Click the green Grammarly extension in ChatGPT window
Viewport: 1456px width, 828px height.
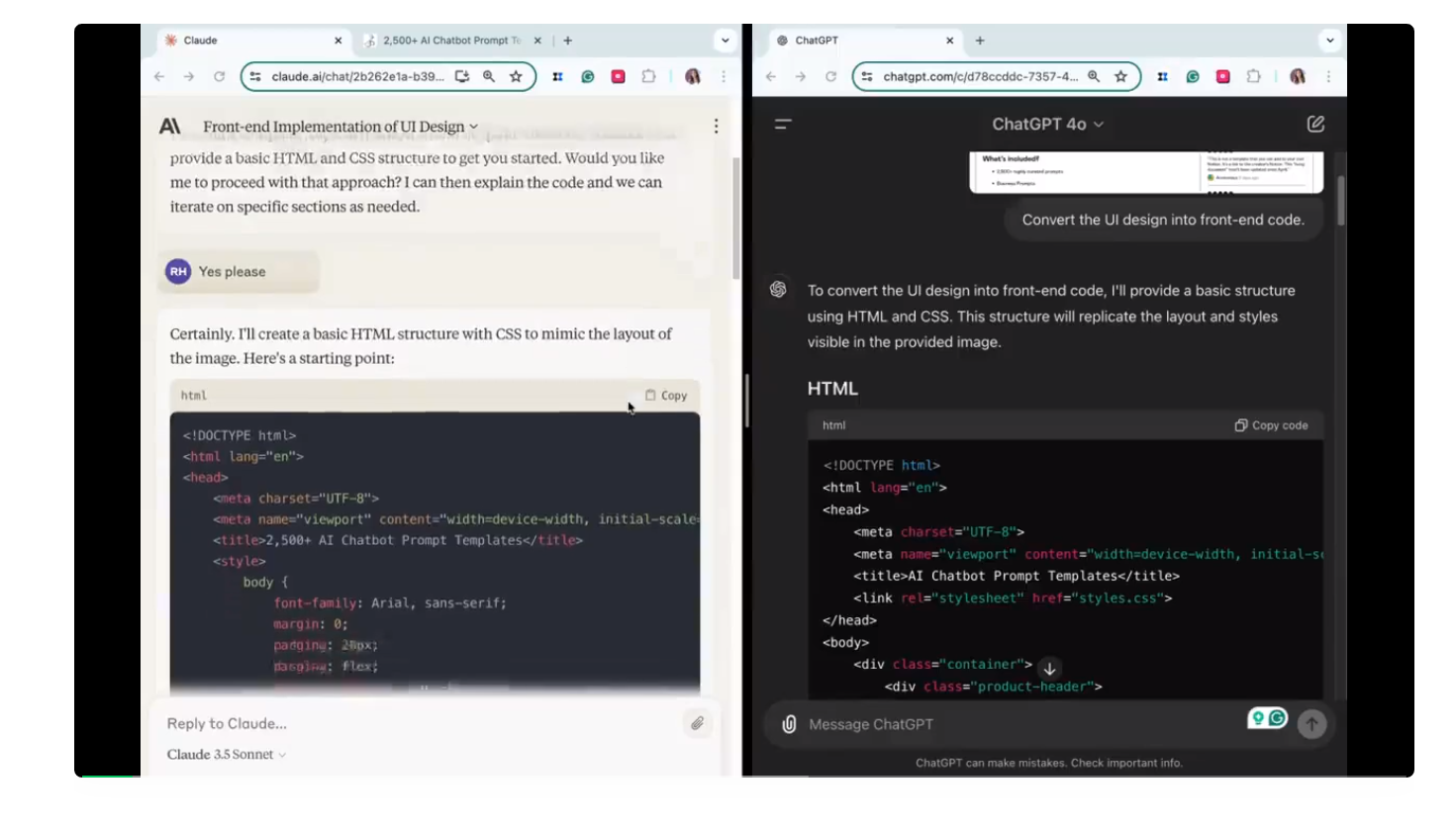(x=1193, y=76)
